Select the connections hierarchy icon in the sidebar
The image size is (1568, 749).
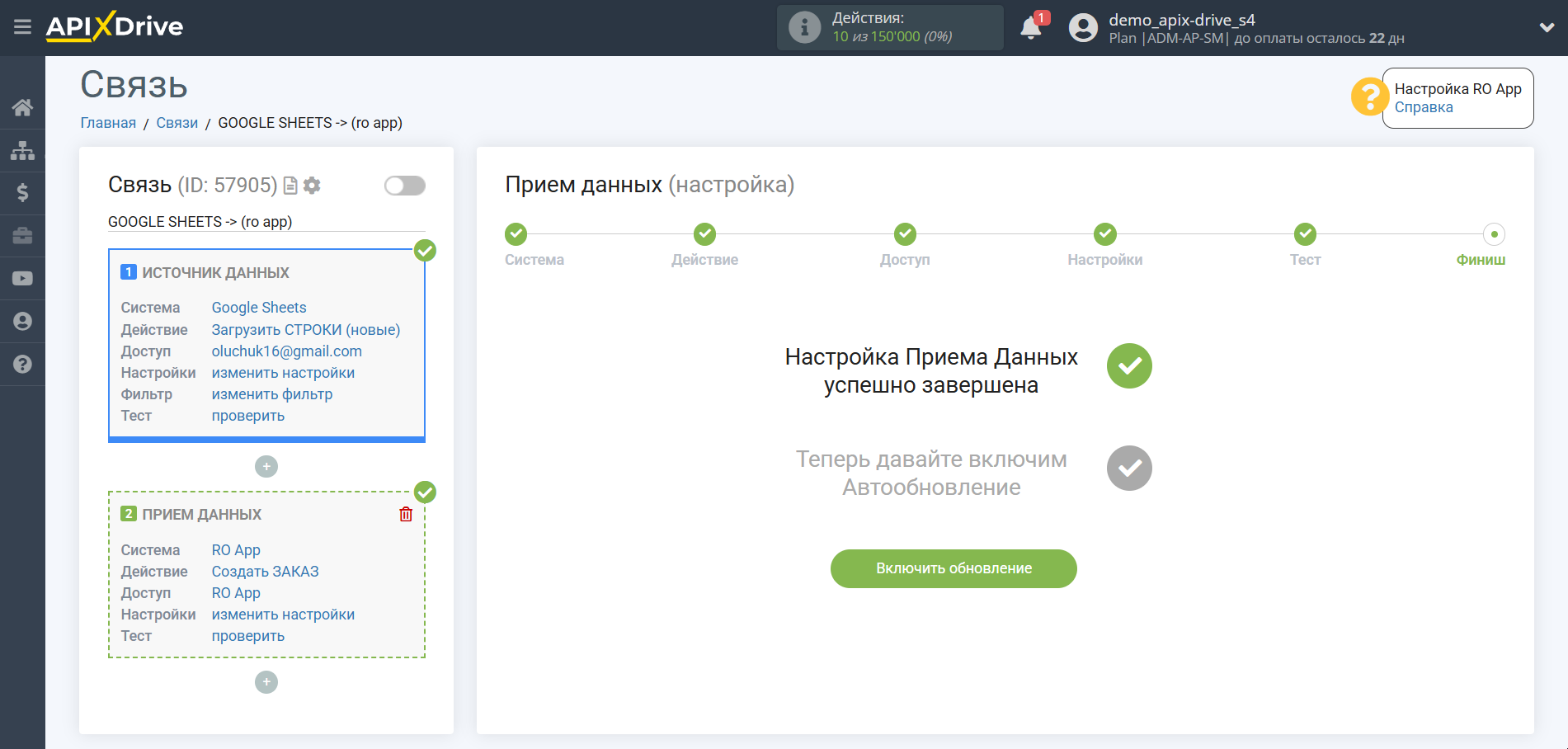point(22,150)
